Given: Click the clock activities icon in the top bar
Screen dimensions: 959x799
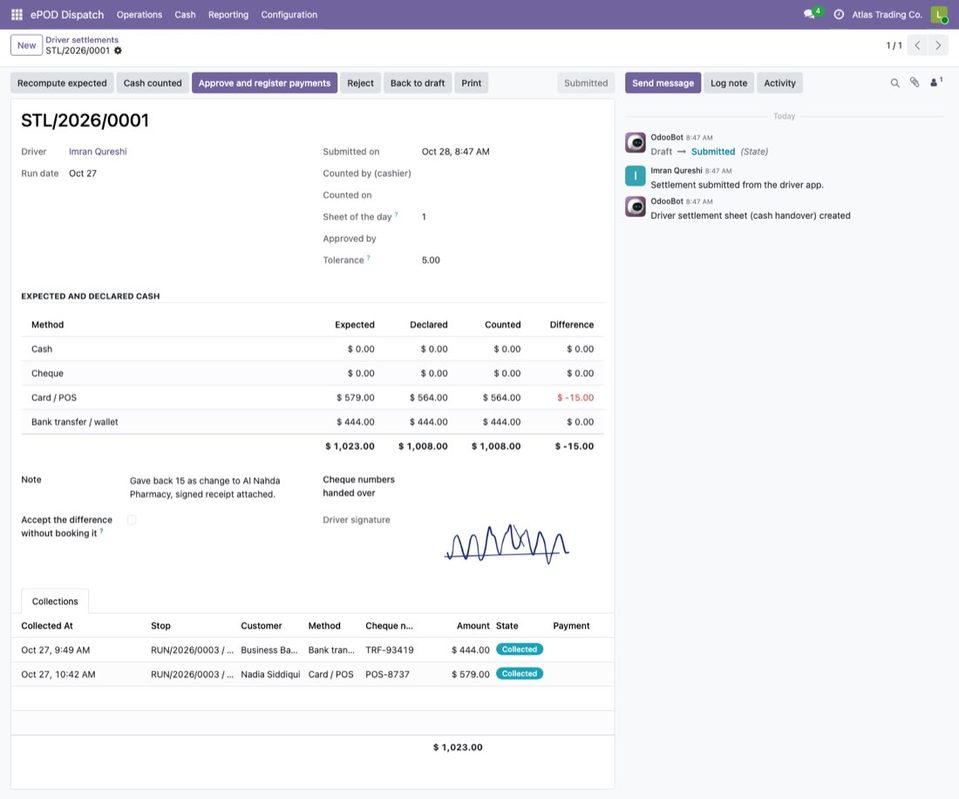Looking at the screenshot, I should pos(839,14).
